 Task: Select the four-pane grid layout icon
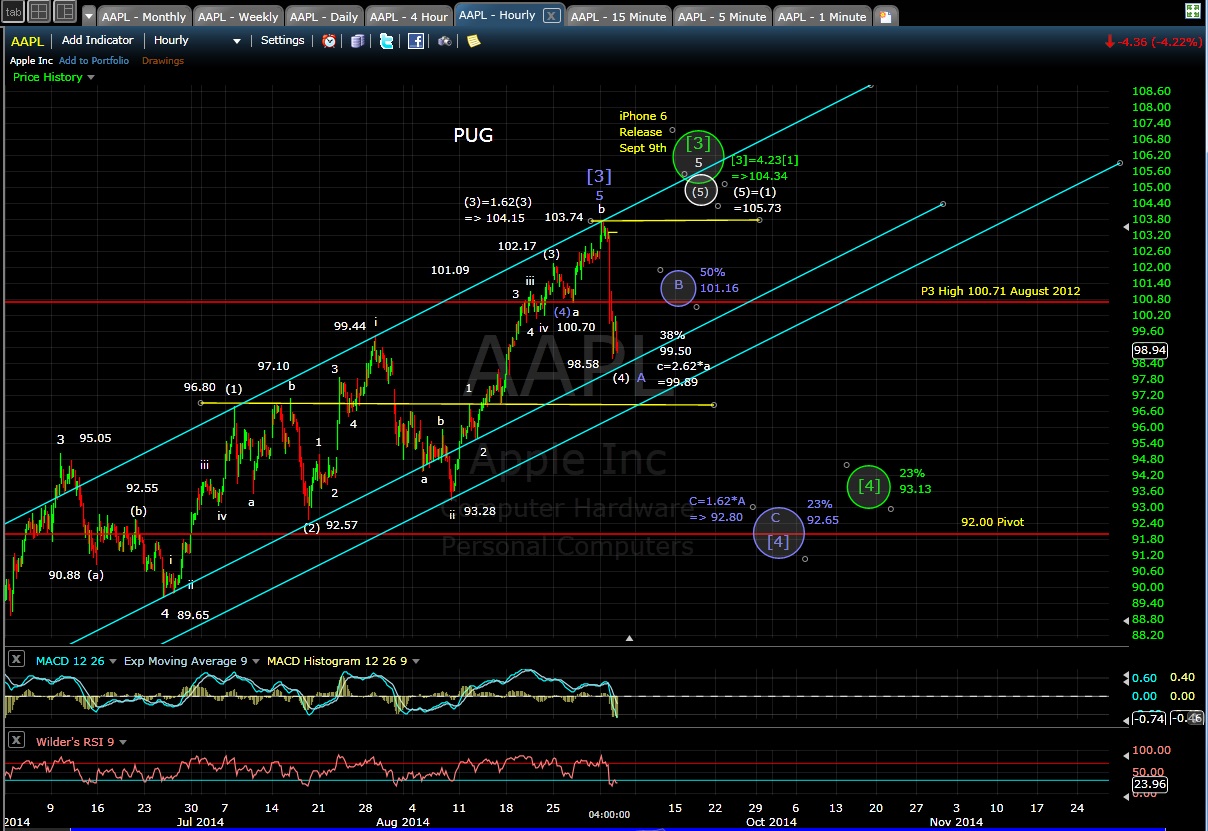pyautogui.click(x=38, y=13)
